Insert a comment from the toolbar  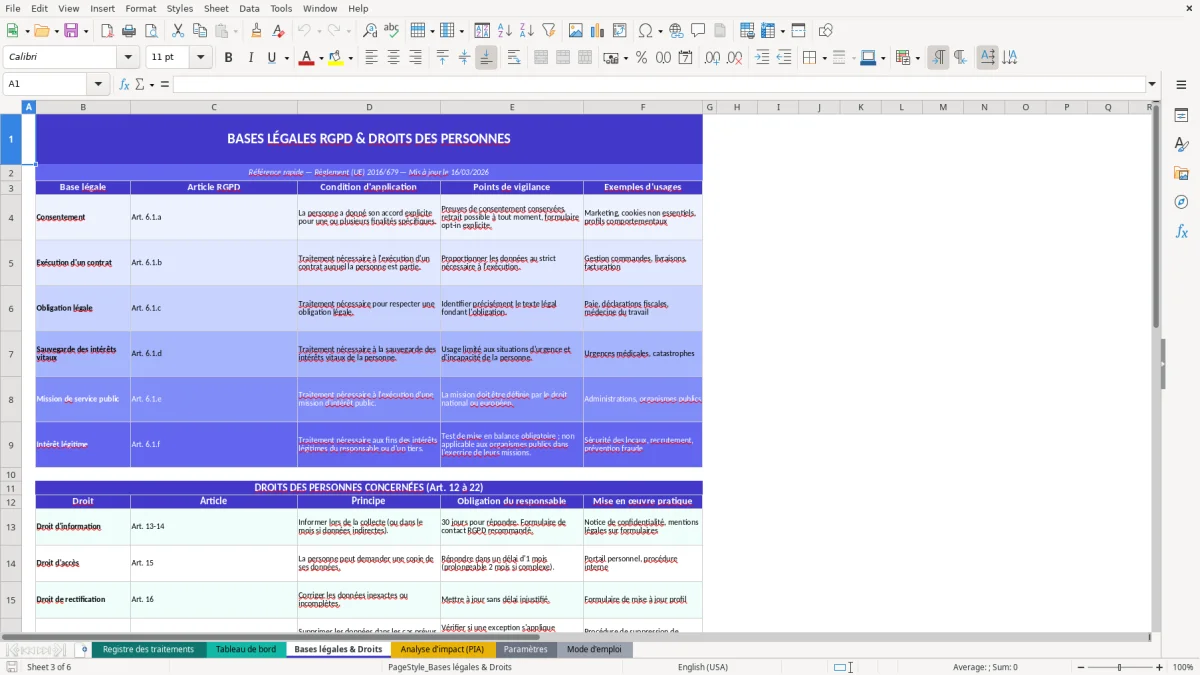[697, 31]
